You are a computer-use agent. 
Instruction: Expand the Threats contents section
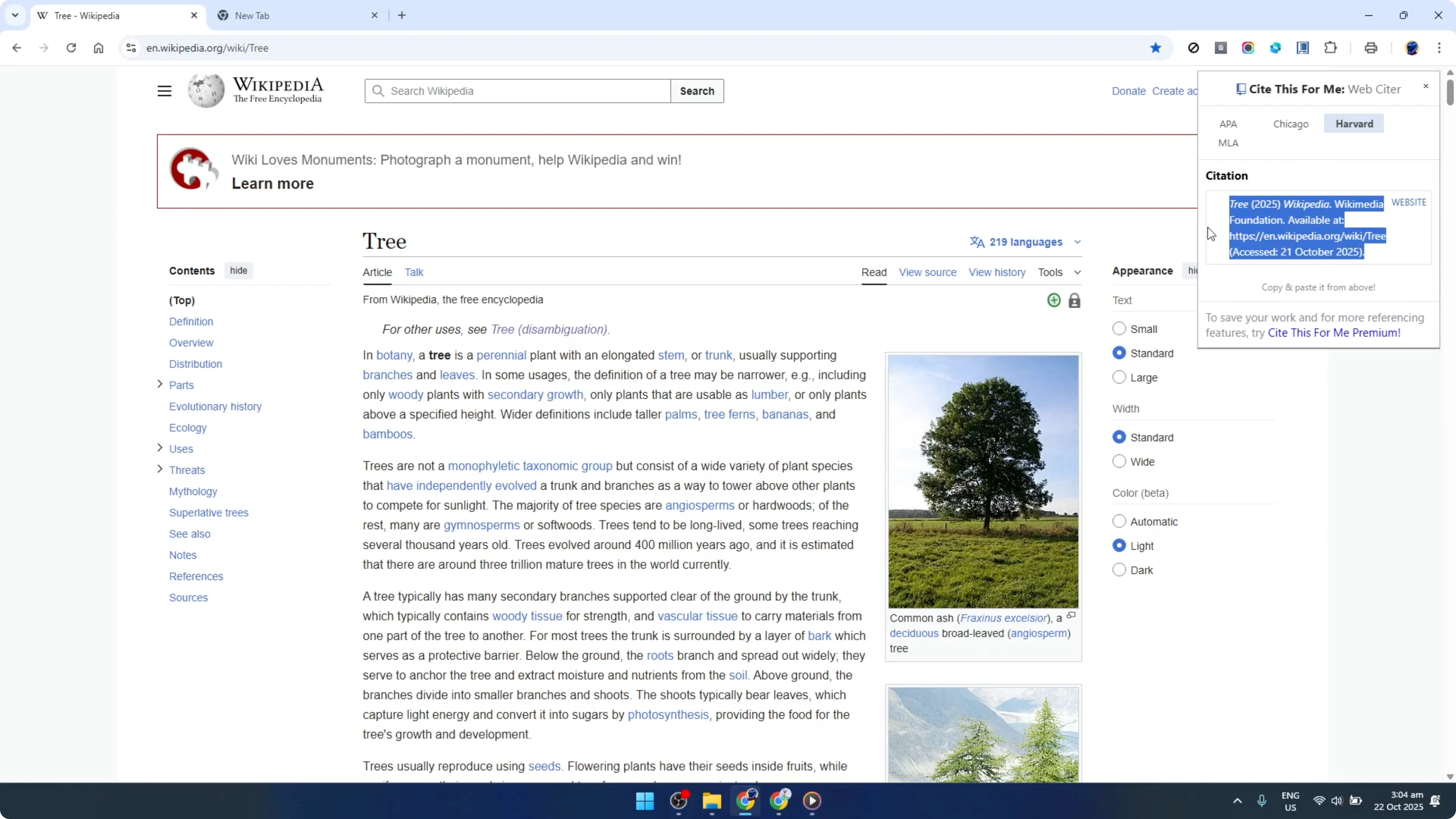159,469
